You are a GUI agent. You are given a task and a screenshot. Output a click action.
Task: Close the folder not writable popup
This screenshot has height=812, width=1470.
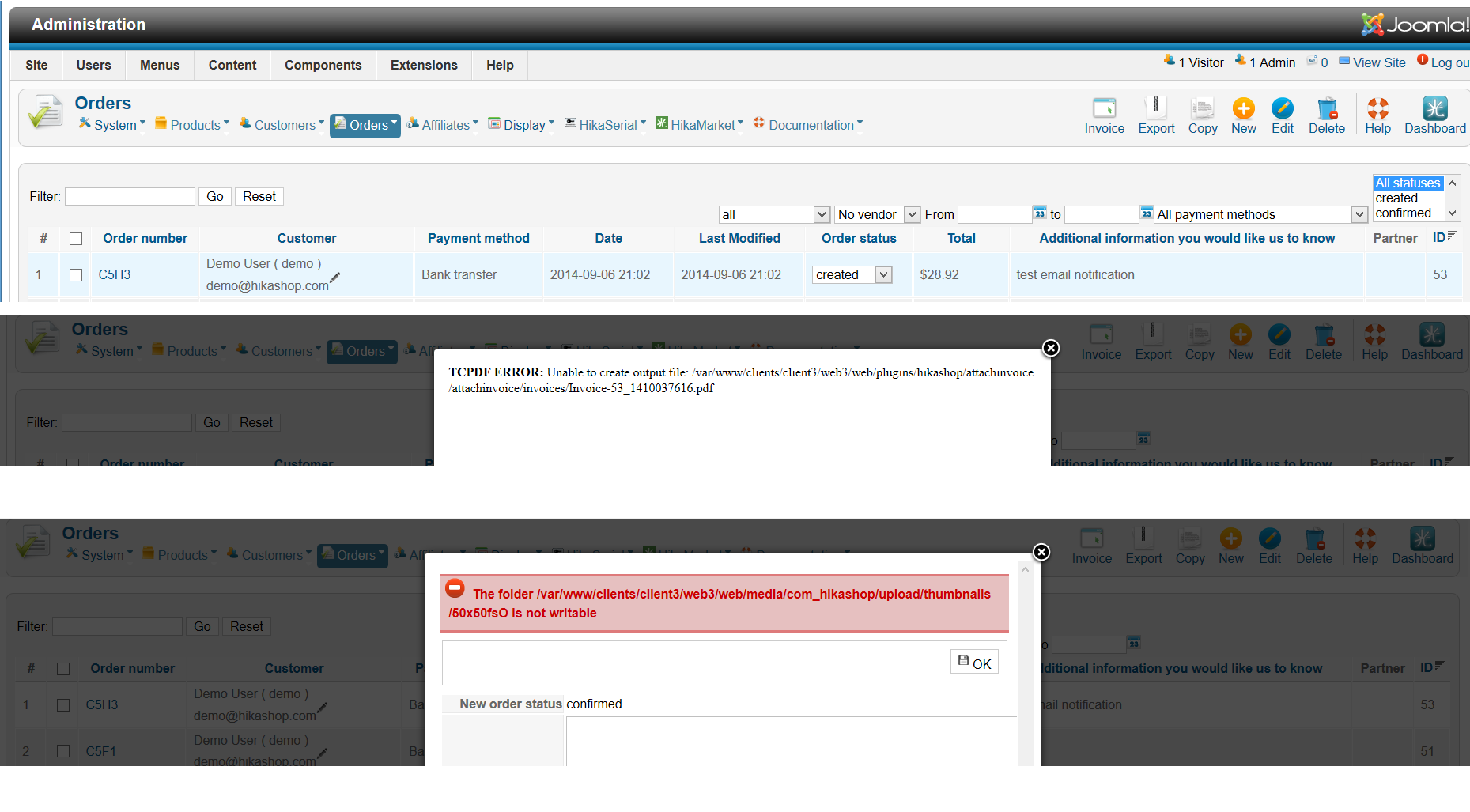[x=1041, y=552]
